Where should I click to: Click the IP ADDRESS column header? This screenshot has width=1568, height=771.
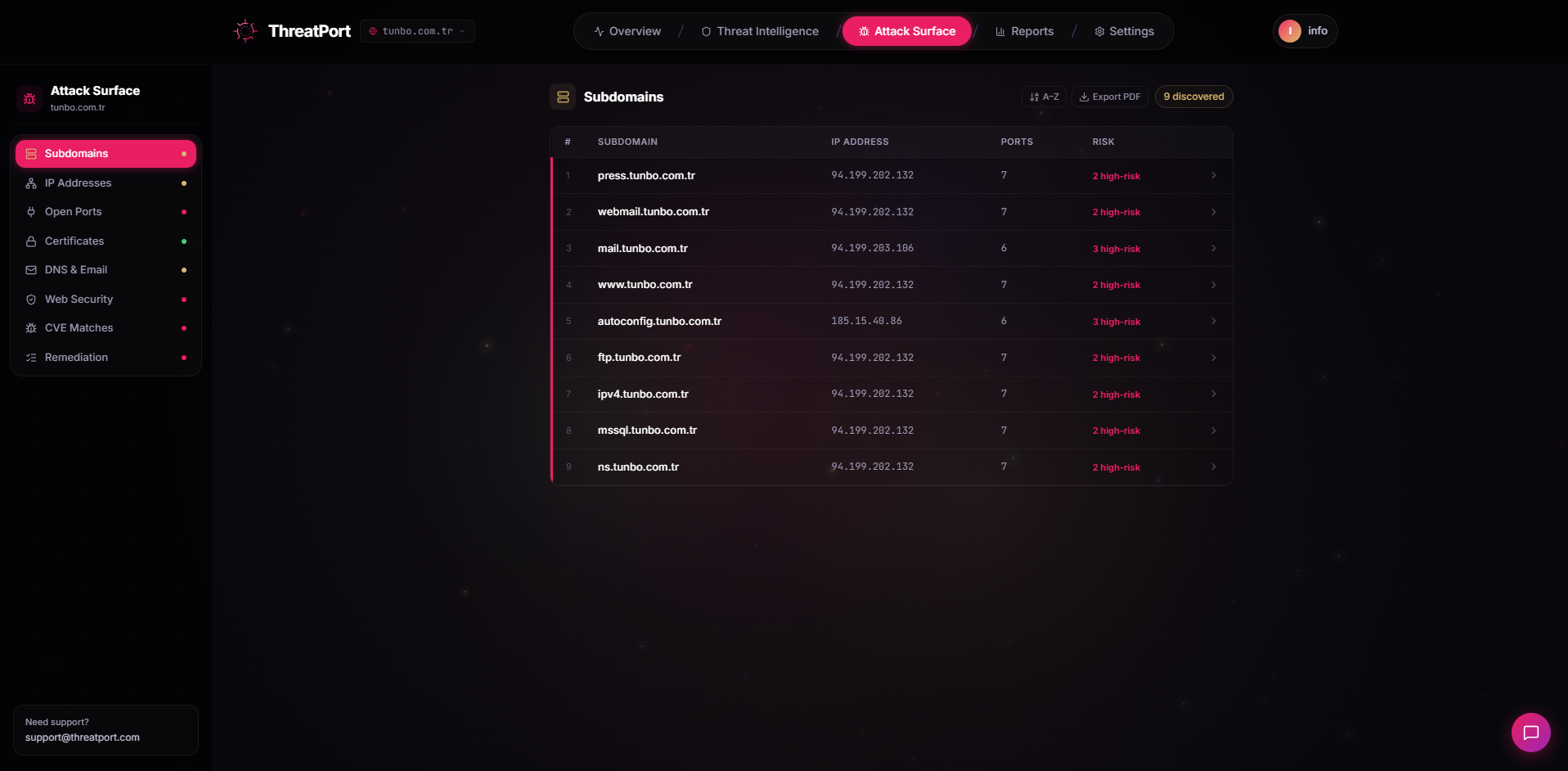(x=860, y=142)
